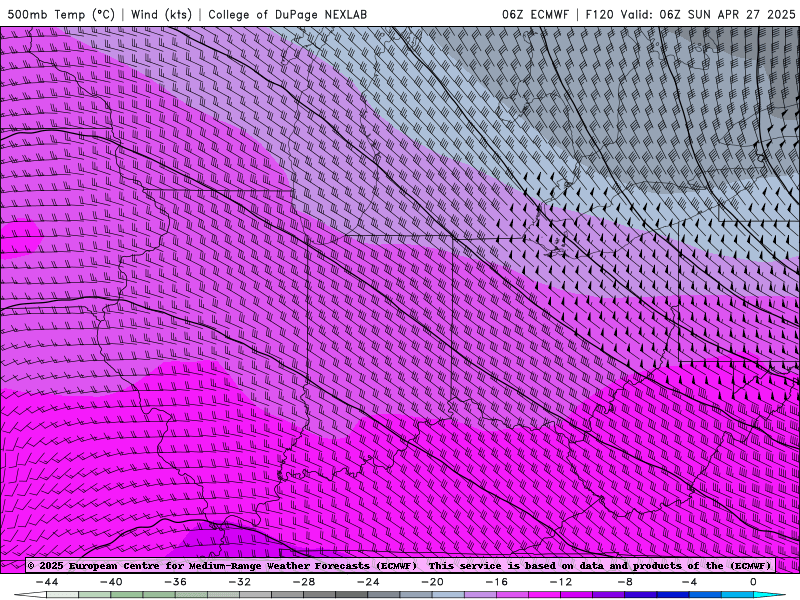Screen dimensions: 800x600
Task: Click the "06Z ECMWF" model run label
Action: [x=535, y=15]
